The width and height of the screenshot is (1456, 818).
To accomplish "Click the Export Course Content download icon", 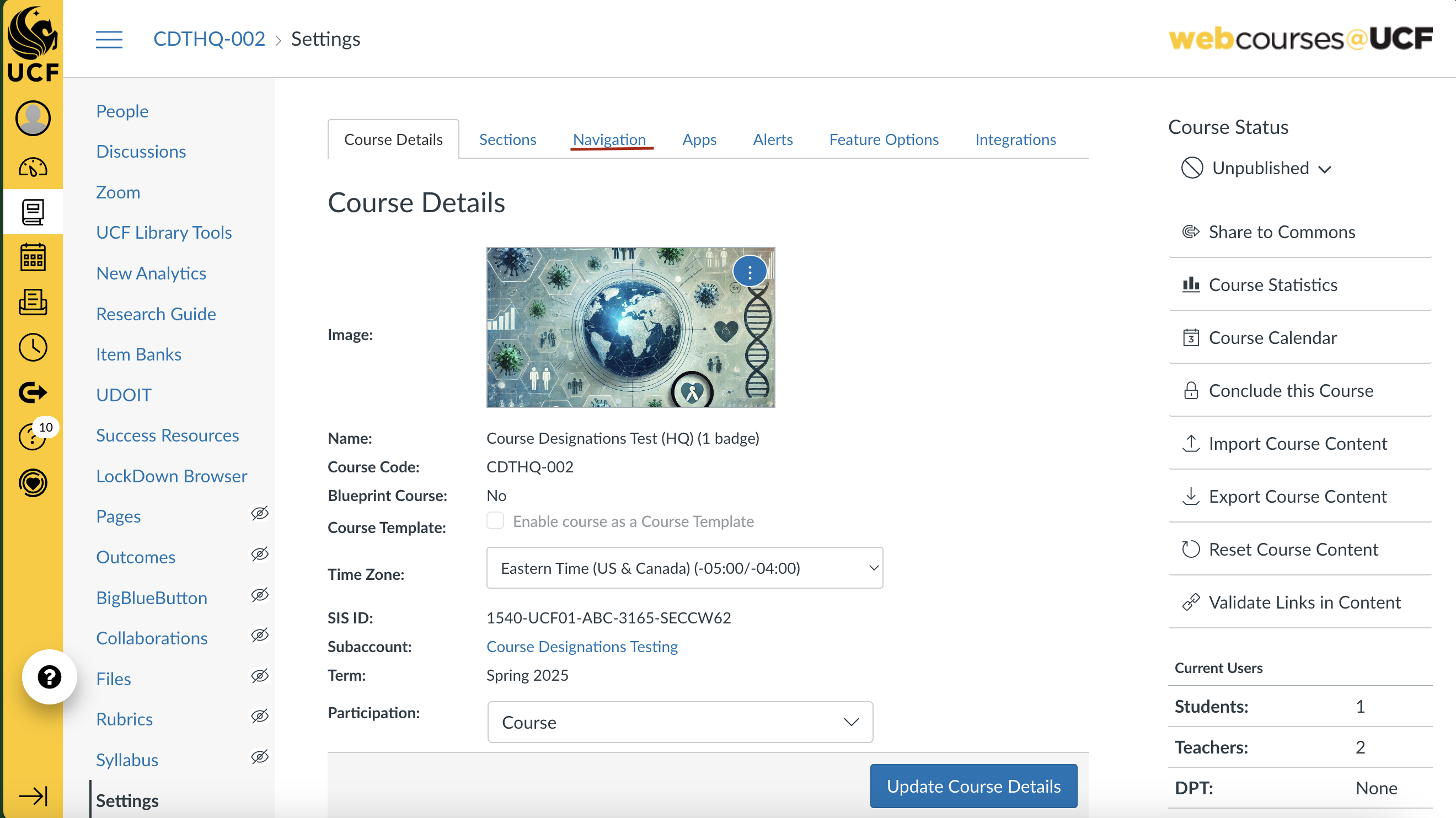I will click(1191, 496).
